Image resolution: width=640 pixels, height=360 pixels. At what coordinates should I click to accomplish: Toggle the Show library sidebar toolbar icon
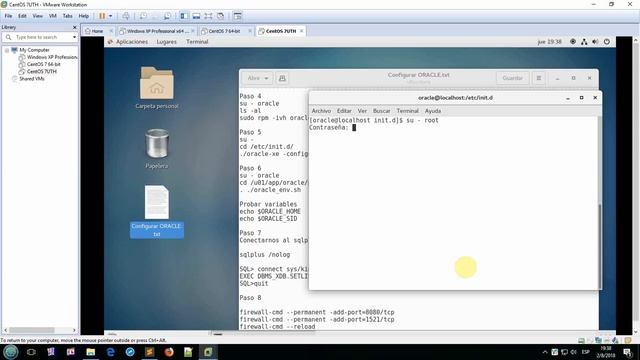(x=184, y=16)
